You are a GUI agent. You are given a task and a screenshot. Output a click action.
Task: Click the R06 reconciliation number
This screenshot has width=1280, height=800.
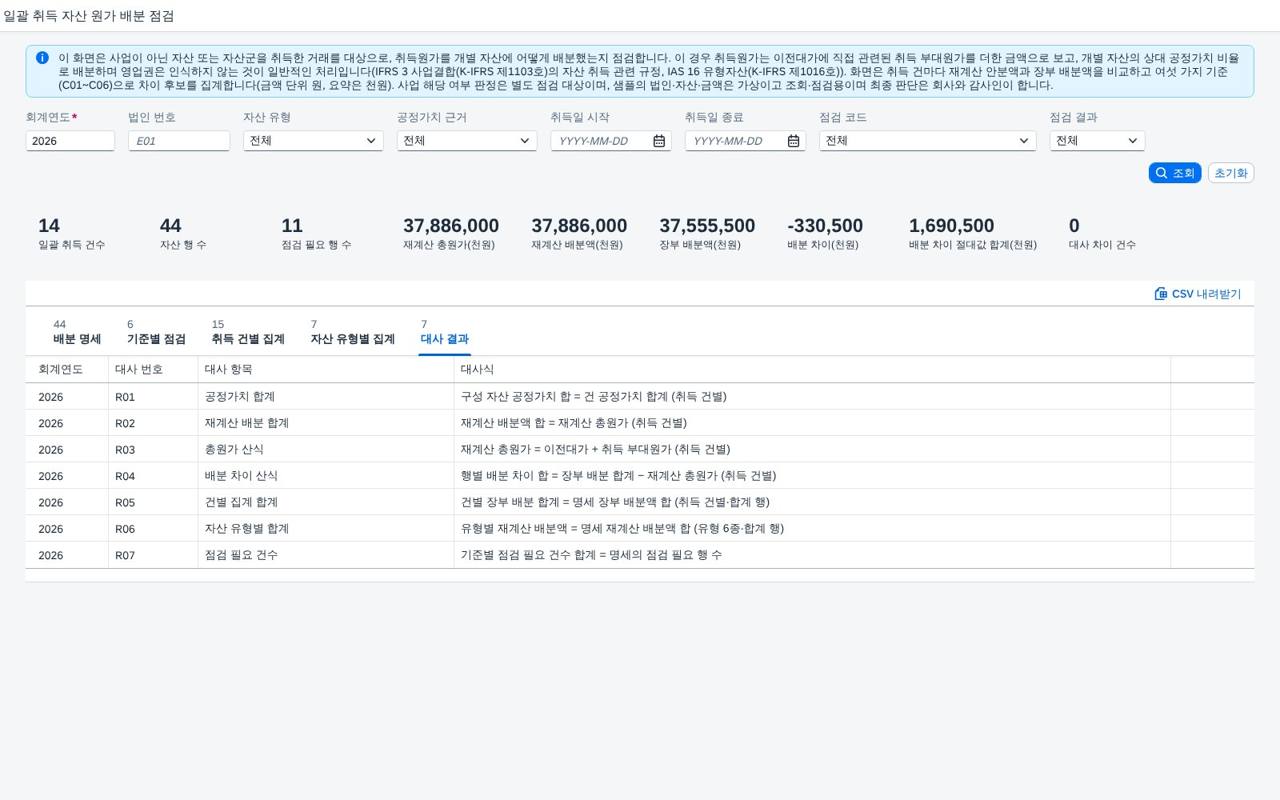(125, 529)
